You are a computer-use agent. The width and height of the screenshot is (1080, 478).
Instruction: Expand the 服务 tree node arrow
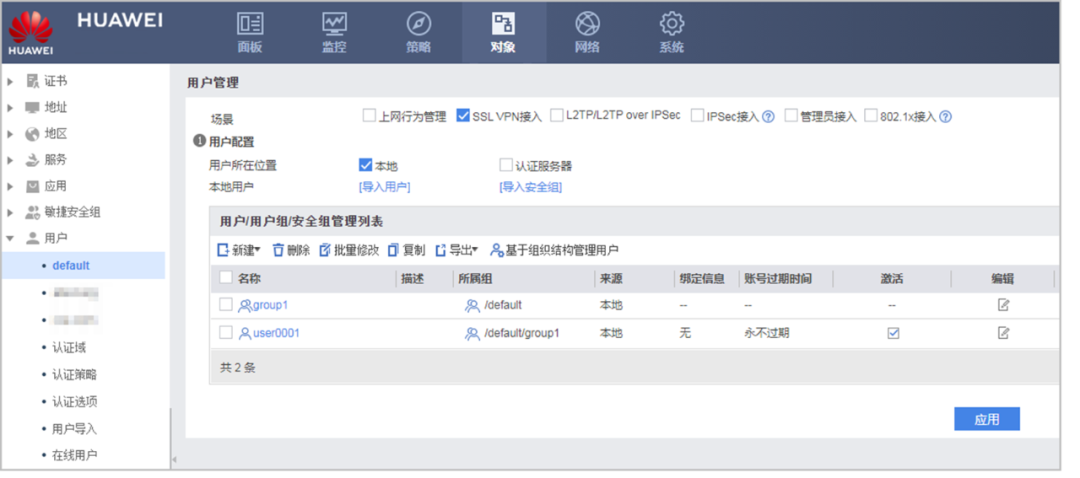[x=10, y=160]
